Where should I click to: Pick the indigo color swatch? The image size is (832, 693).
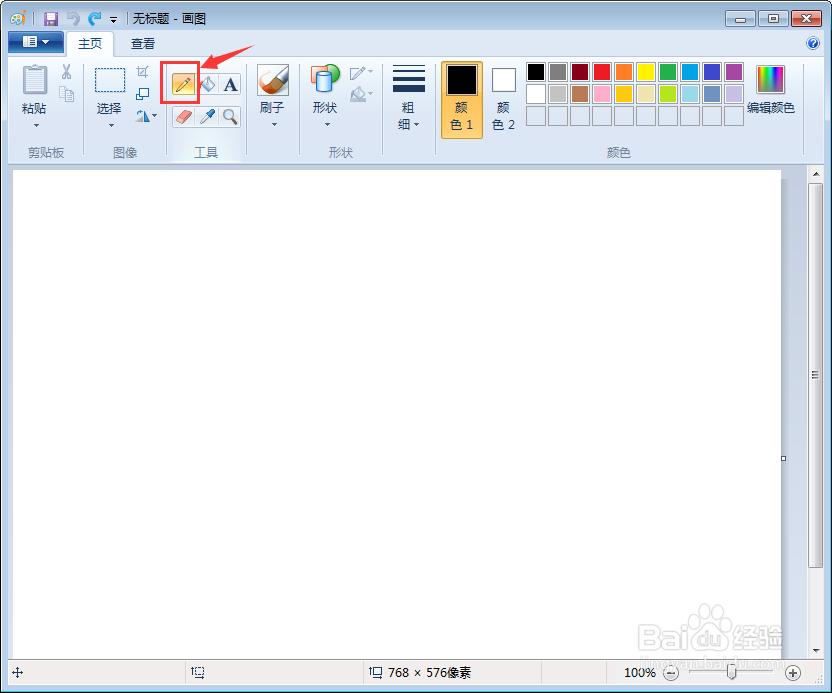(x=712, y=72)
